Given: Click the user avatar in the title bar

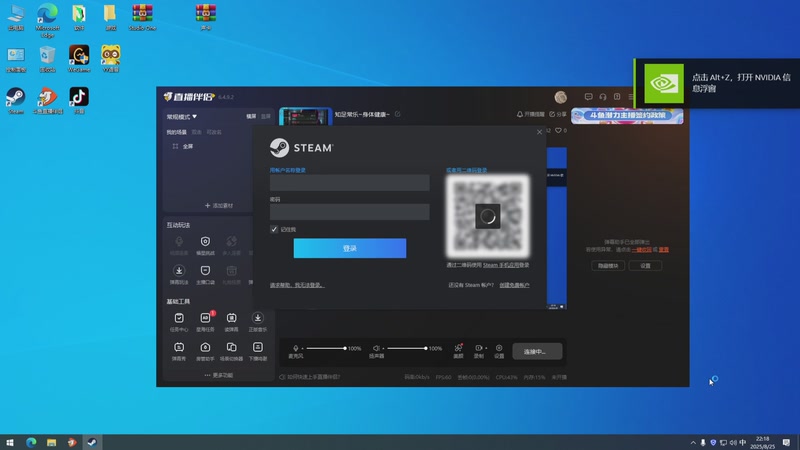Looking at the screenshot, I should click(561, 97).
